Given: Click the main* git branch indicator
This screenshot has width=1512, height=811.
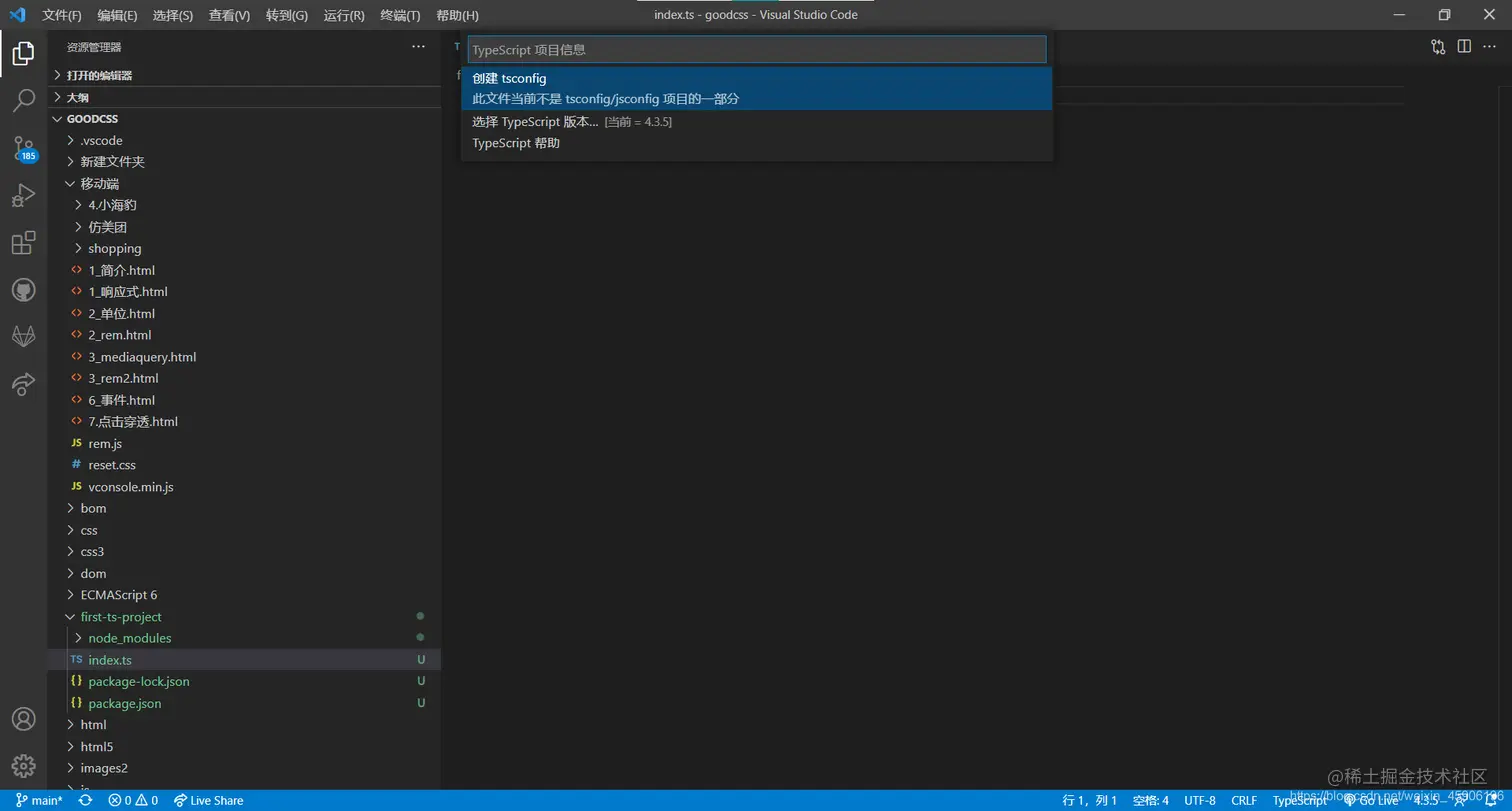Looking at the screenshot, I should [x=39, y=800].
